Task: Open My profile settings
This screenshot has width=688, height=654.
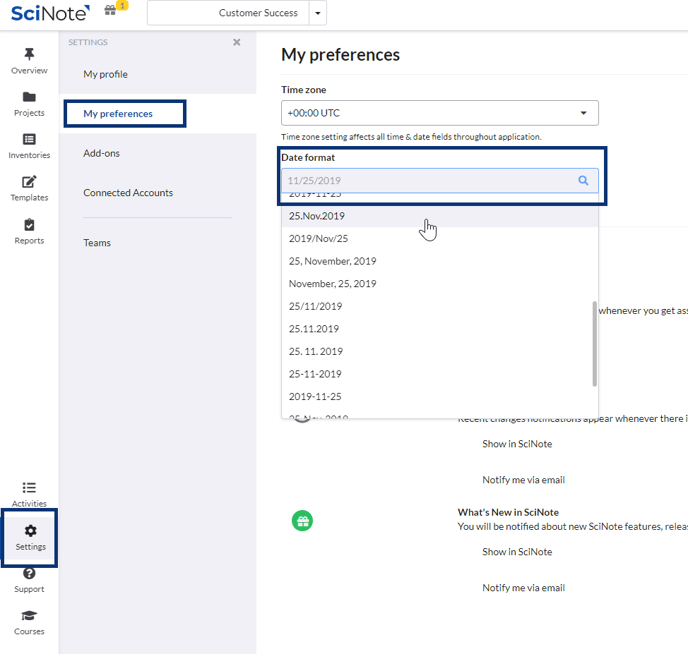Action: [105, 74]
